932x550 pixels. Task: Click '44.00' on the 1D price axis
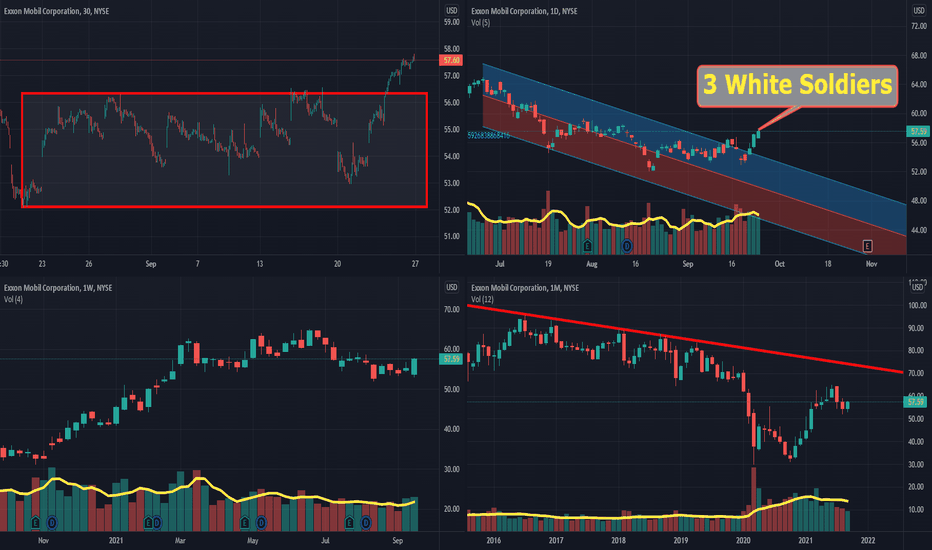pyautogui.click(x=919, y=230)
